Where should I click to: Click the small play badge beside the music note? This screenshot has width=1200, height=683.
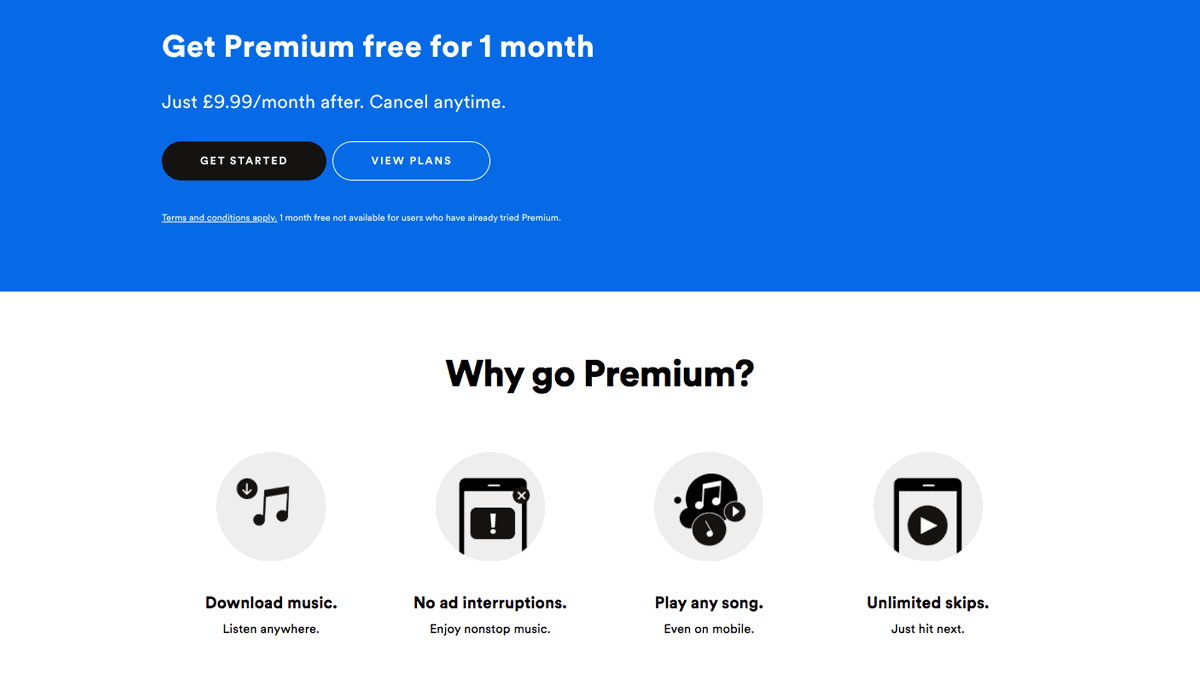(735, 512)
